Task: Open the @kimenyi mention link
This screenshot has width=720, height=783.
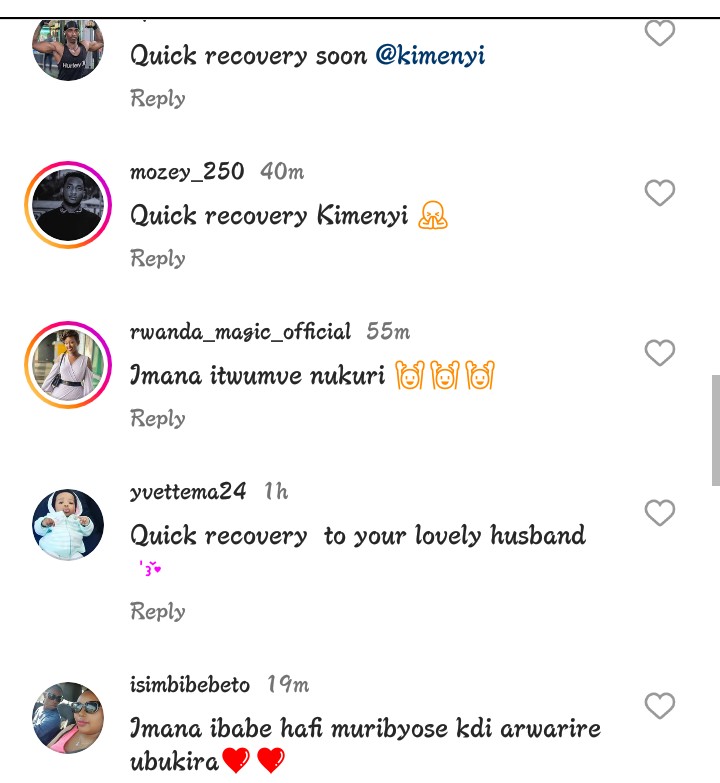Action: click(430, 56)
